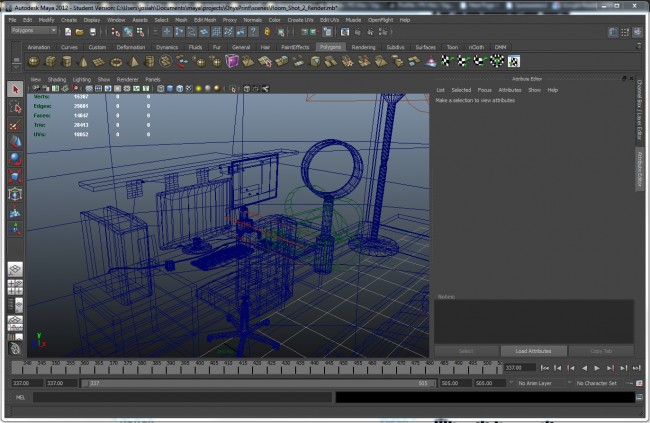Click the Load Attributes button

[x=534, y=351]
